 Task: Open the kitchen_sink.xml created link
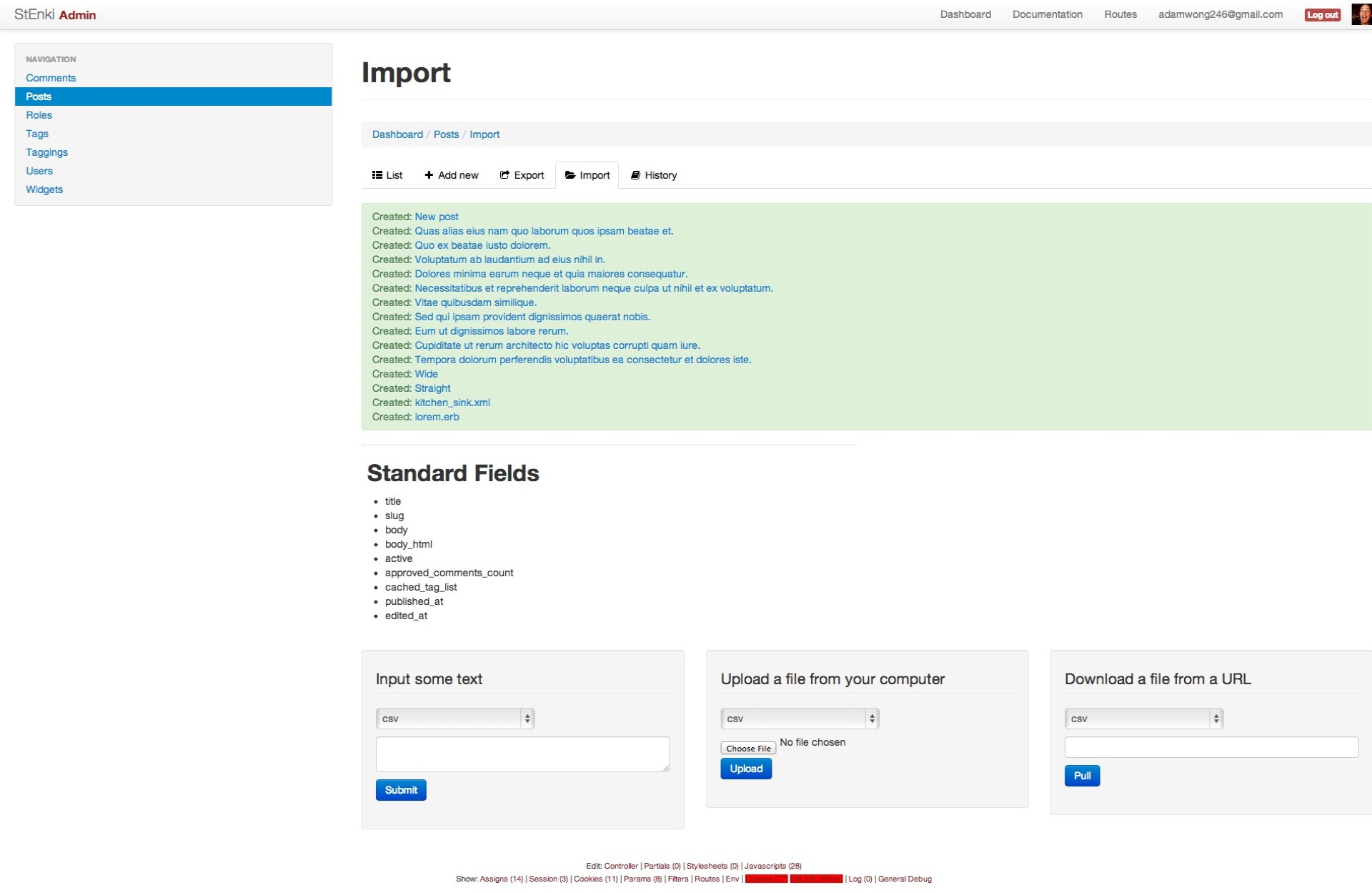tap(452, 403)
